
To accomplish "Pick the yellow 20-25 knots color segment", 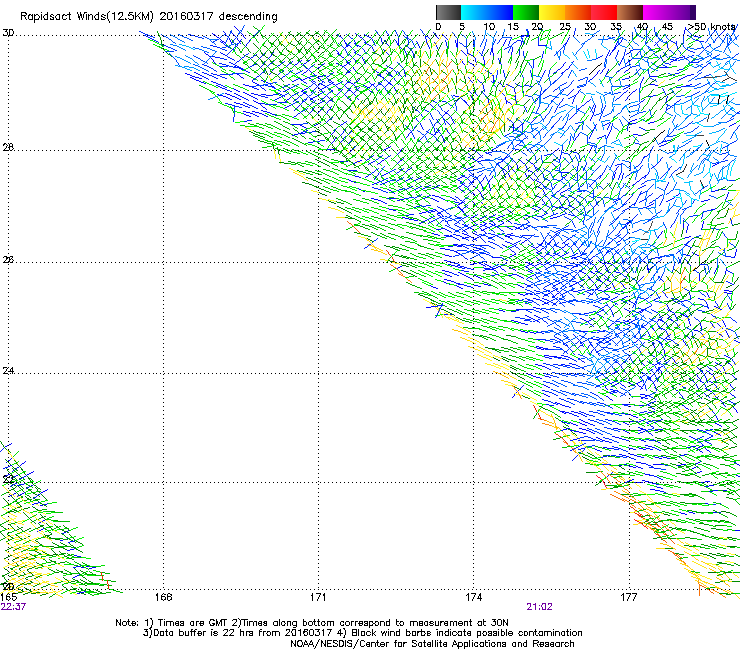I will (552, 12).
